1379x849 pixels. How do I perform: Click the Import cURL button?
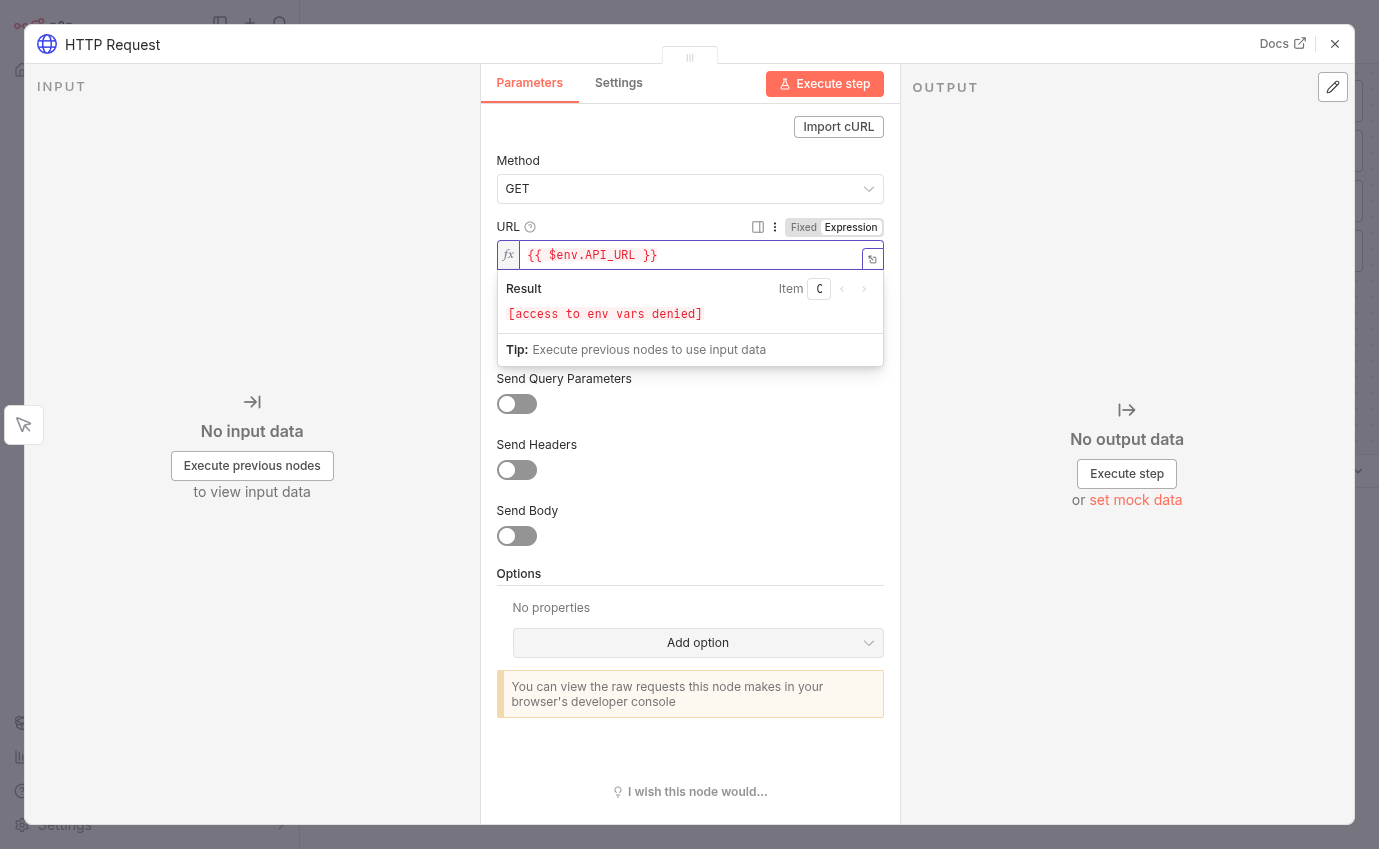click(838, 127)
